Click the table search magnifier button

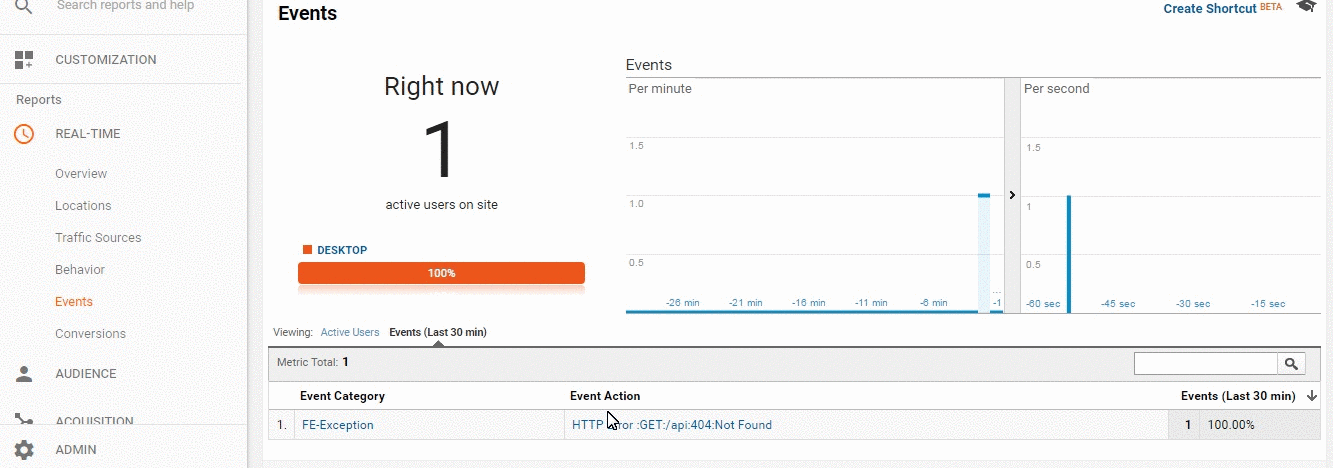pos(1291,364)
